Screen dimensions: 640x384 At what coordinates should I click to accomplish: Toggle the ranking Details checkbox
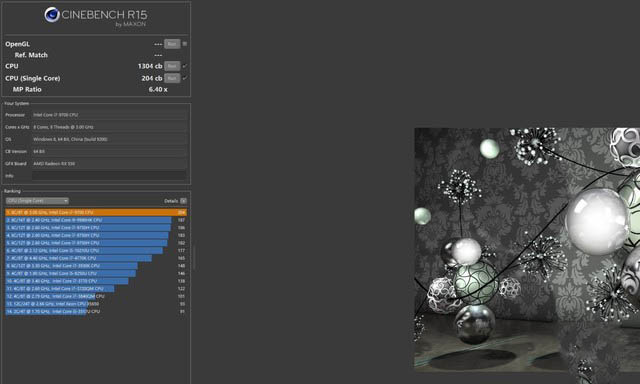click(x=183, y=201)
